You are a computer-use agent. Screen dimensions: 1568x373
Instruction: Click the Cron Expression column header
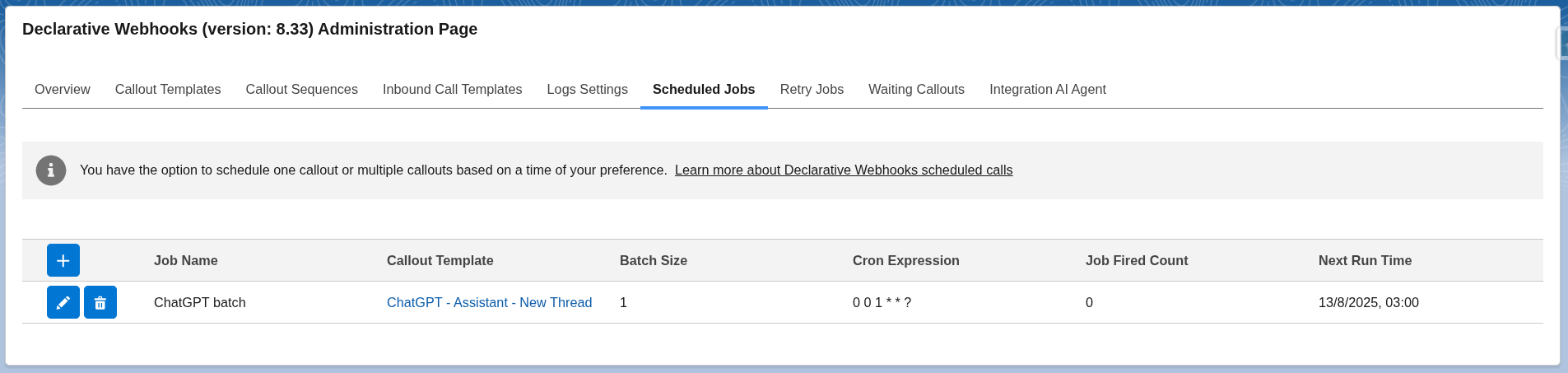[x=905, y=260]
